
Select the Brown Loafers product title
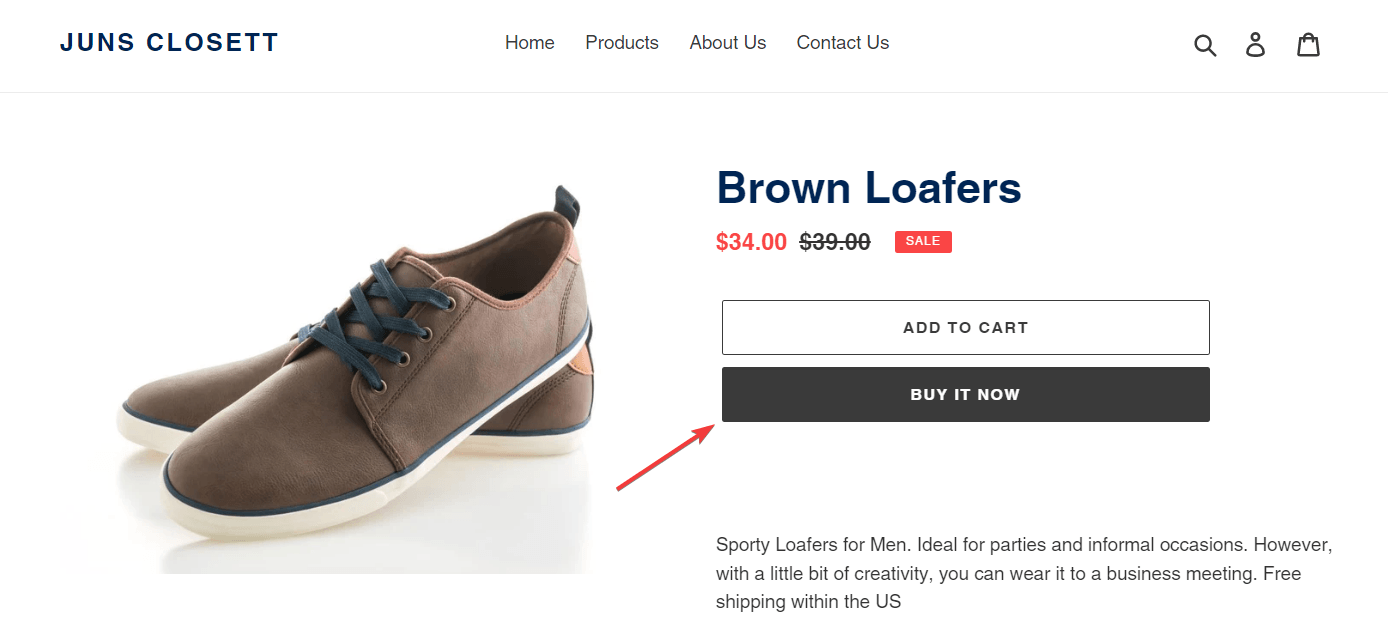pos(868,188)
